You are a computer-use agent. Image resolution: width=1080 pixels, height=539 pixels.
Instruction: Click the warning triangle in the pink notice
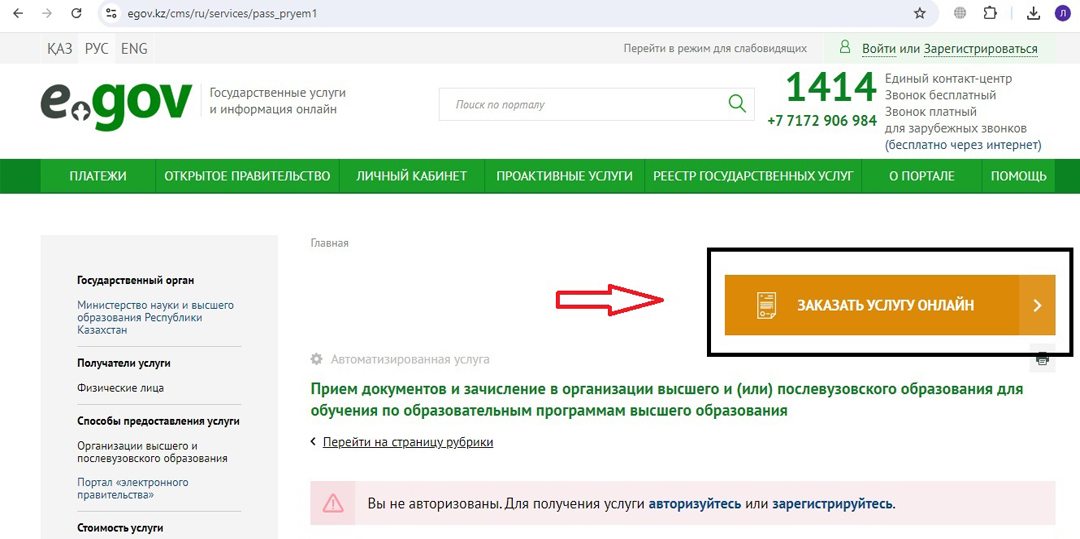point(333,503)
